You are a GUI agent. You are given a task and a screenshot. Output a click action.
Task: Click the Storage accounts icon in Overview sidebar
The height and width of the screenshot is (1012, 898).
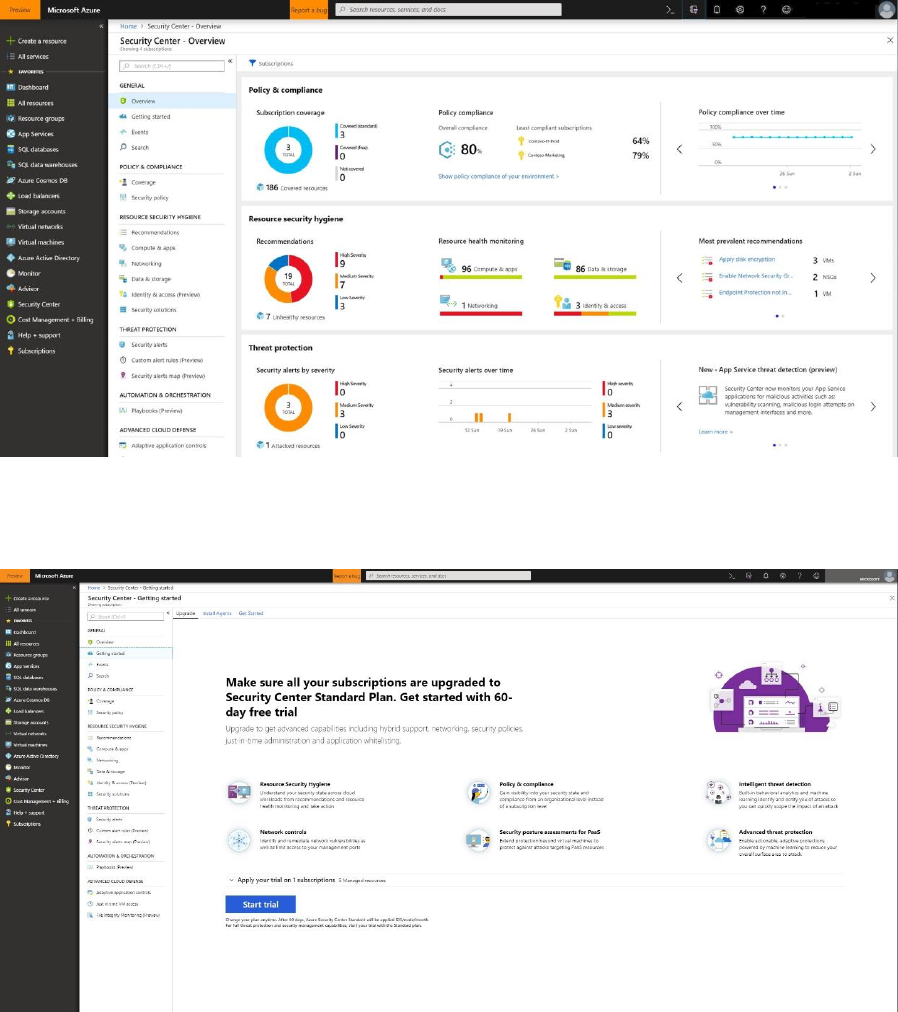10,211
